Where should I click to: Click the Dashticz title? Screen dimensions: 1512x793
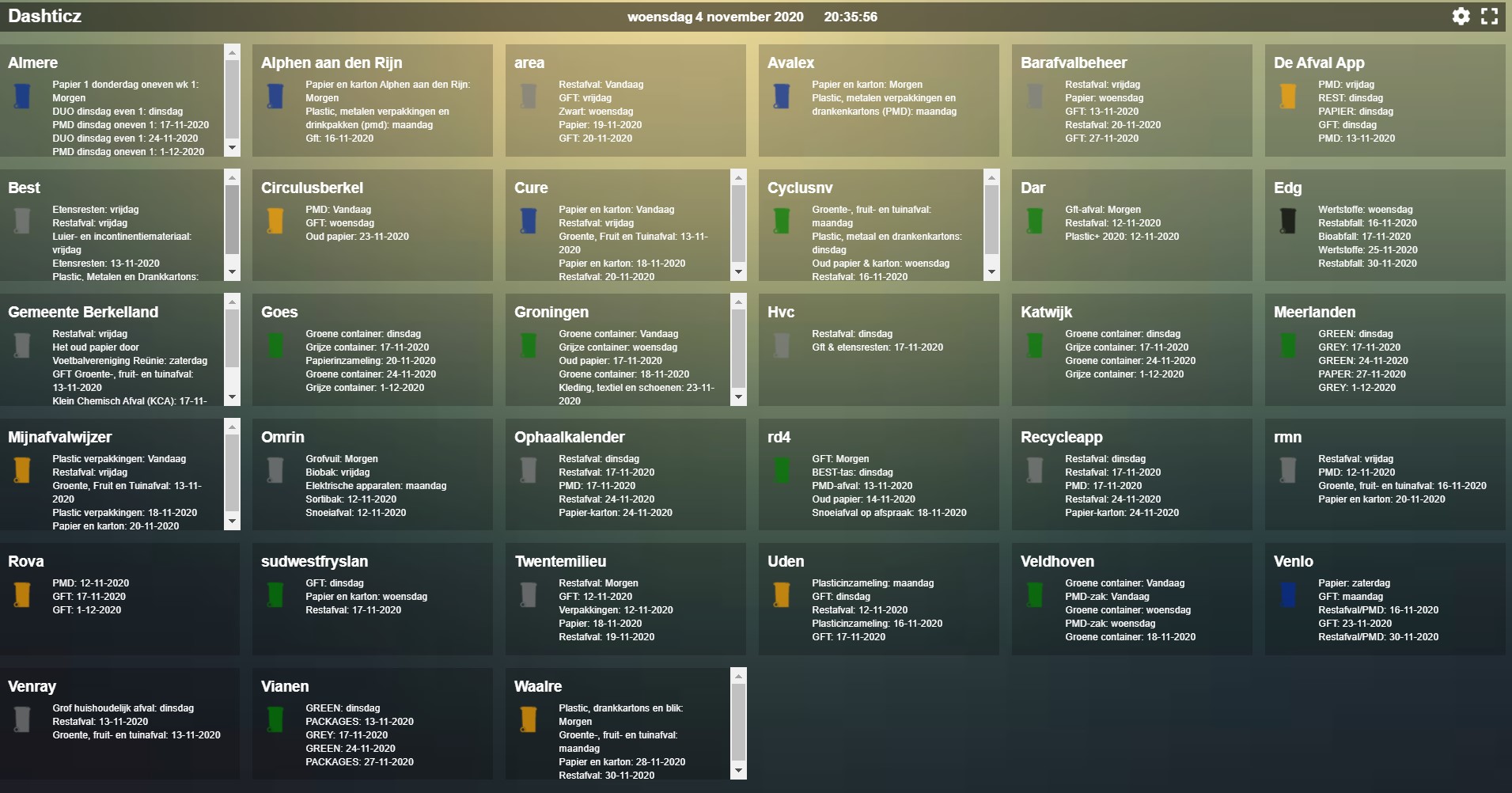(44, 16)
